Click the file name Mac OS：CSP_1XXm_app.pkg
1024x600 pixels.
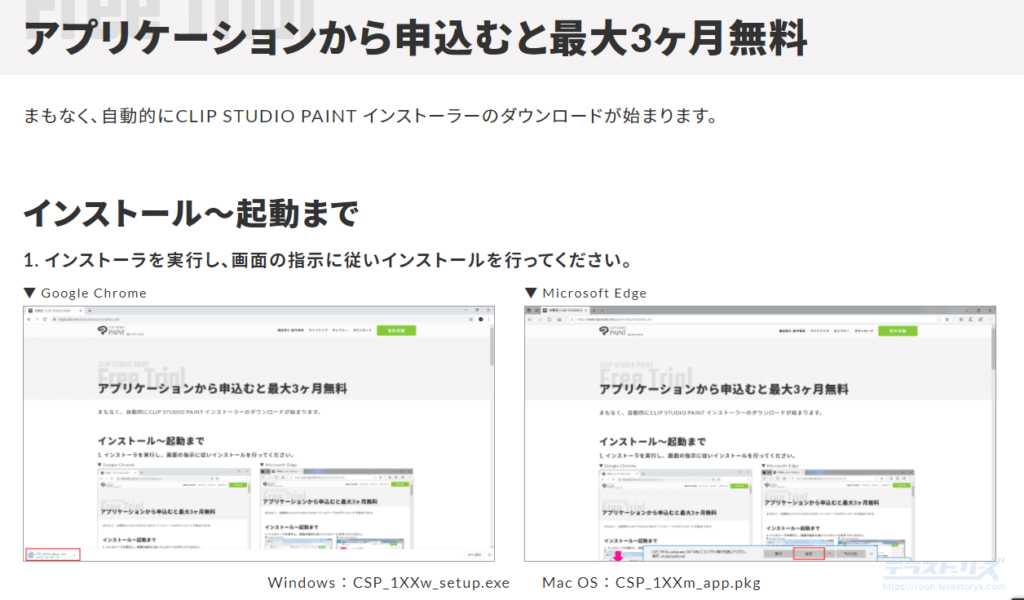click(651, 582)
